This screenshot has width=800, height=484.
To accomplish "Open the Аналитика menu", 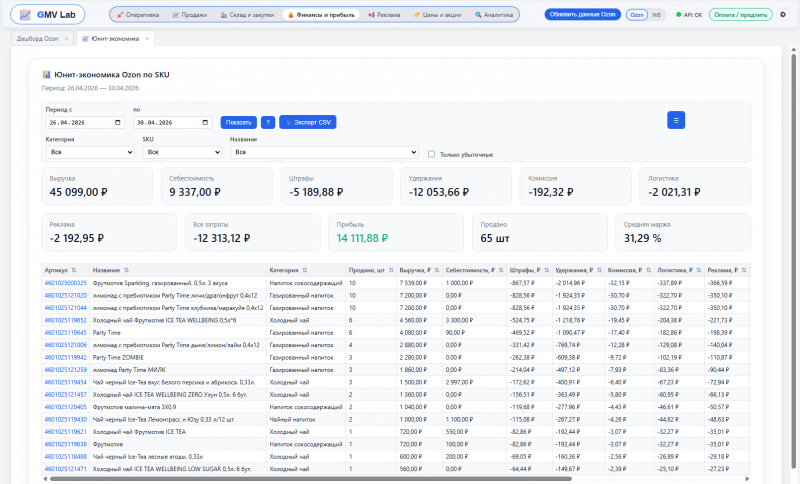I will point(494,15).
